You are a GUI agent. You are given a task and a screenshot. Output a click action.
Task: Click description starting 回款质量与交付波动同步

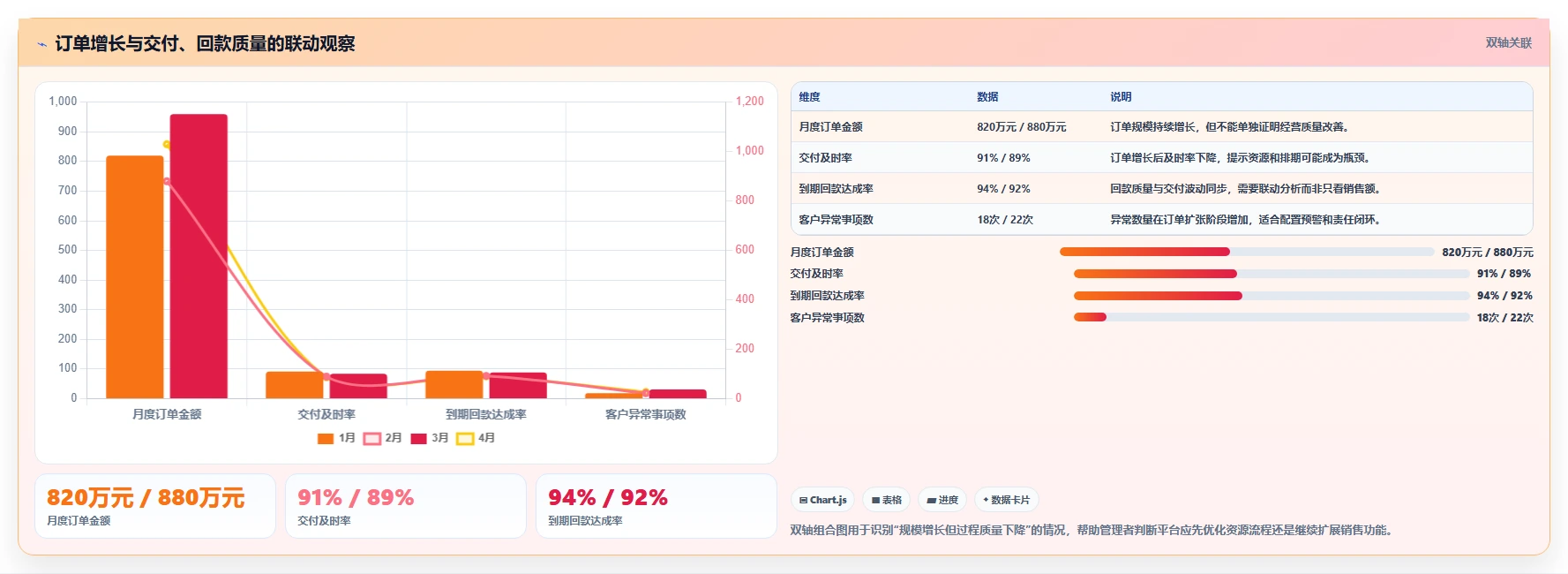tap(1247, 189)
